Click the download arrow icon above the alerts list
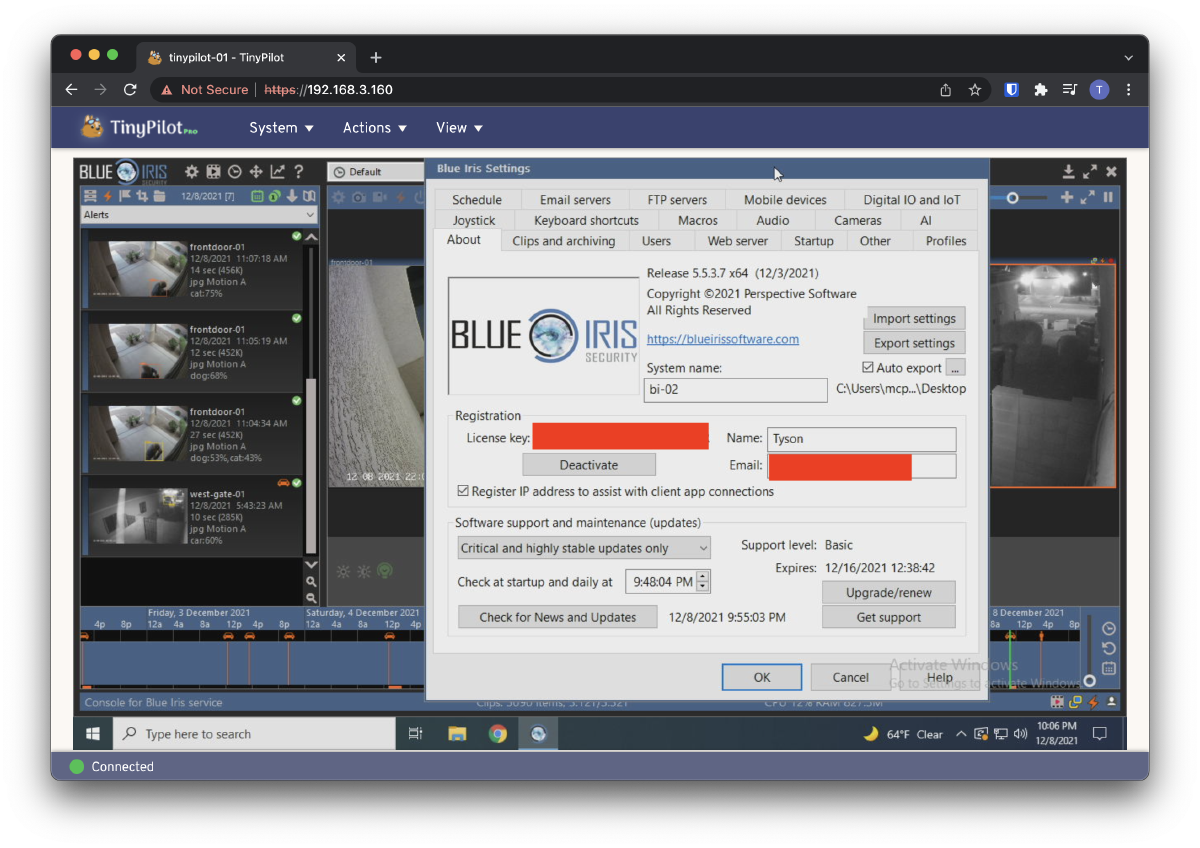 pyautogui.click(x=293, y=196)
